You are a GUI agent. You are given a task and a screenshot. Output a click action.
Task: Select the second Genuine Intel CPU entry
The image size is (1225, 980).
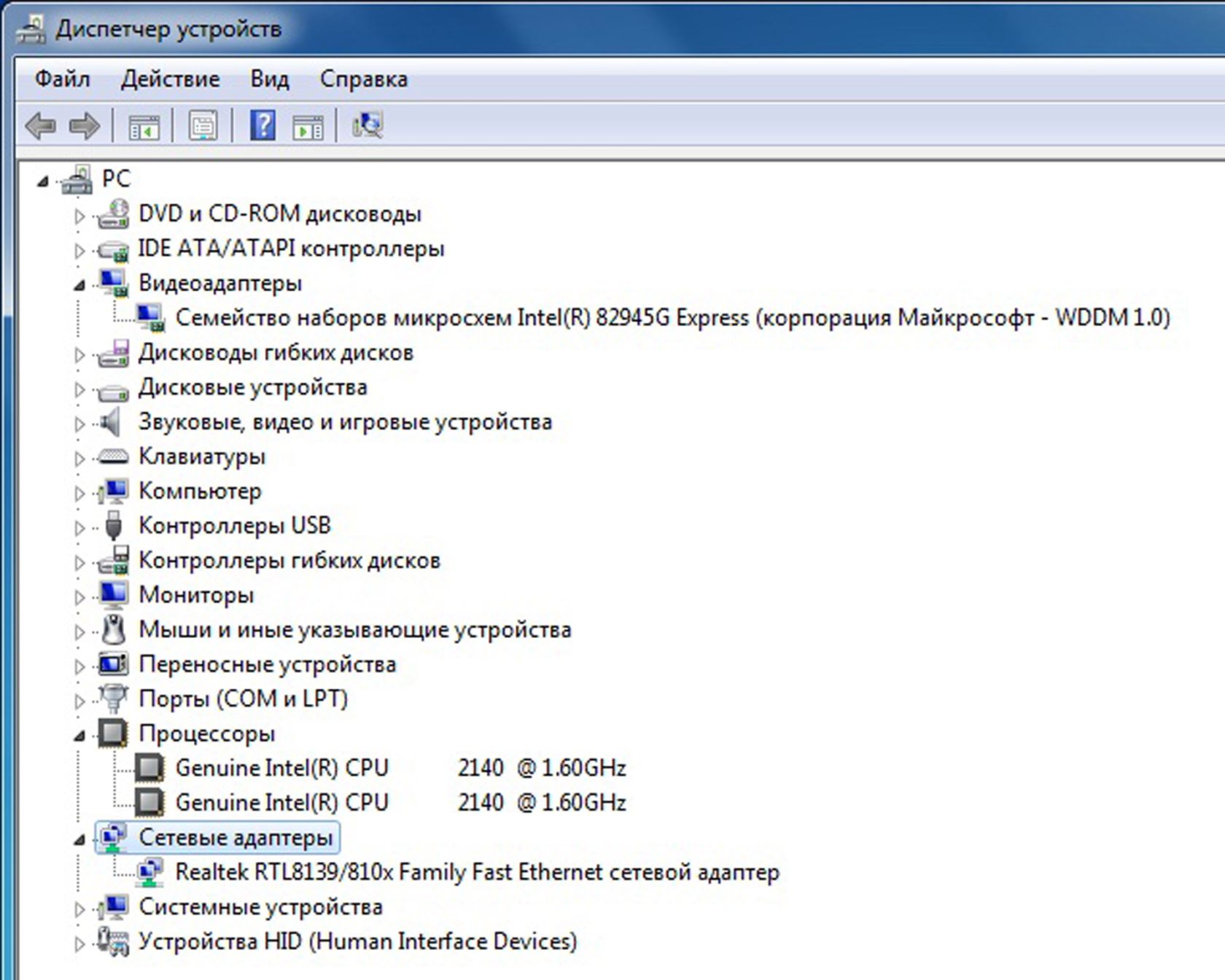click(x=400, y=802)
